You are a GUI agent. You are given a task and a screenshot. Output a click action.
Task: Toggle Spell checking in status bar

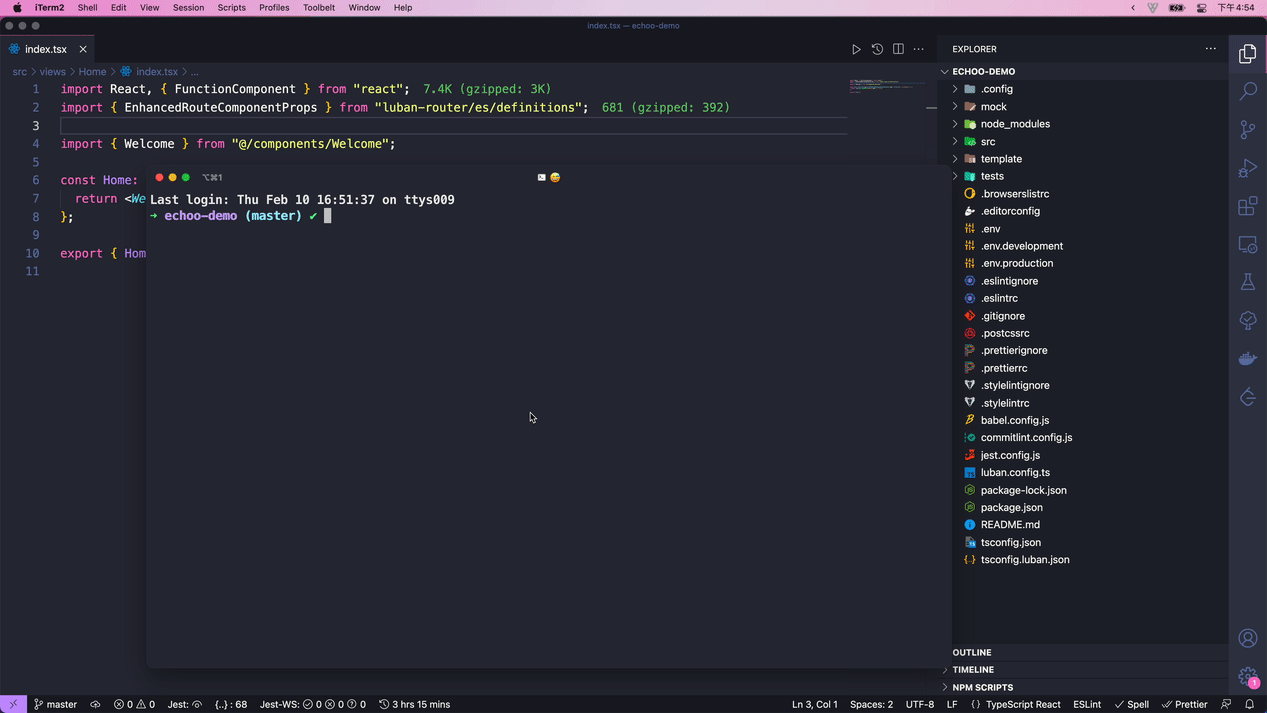[1132, 704]
